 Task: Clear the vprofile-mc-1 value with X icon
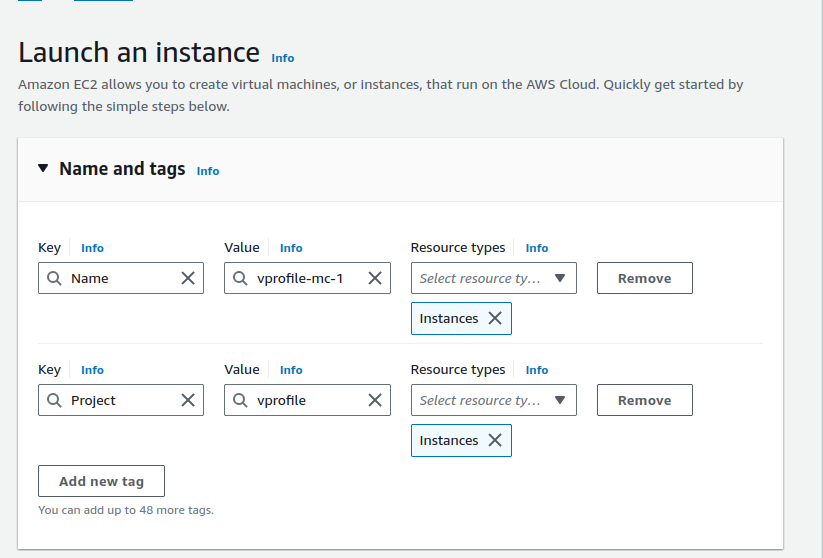tap(375, 278)
